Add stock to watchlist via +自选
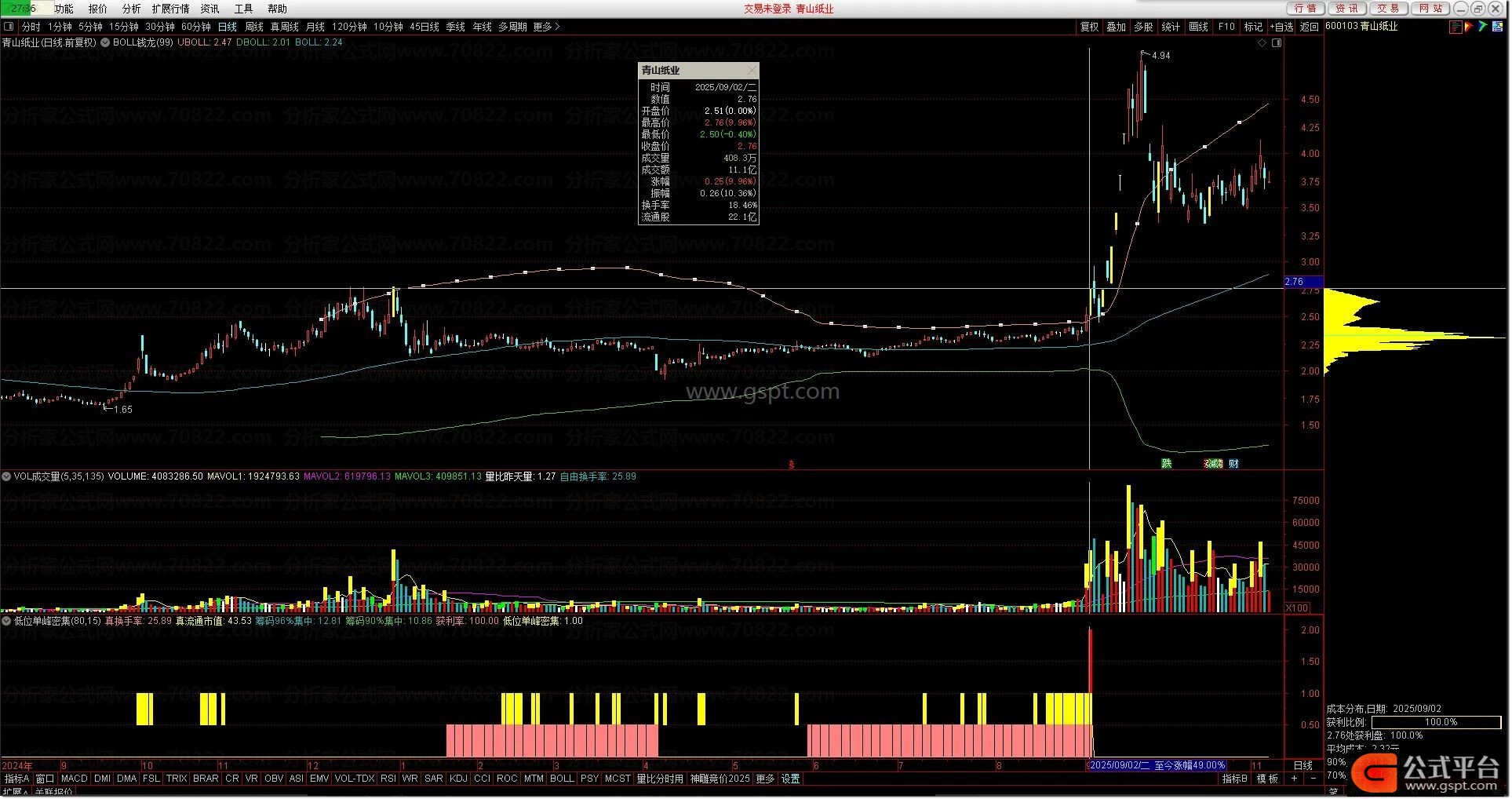This screenshot has width=1512, height=799. coord(1281,27)
